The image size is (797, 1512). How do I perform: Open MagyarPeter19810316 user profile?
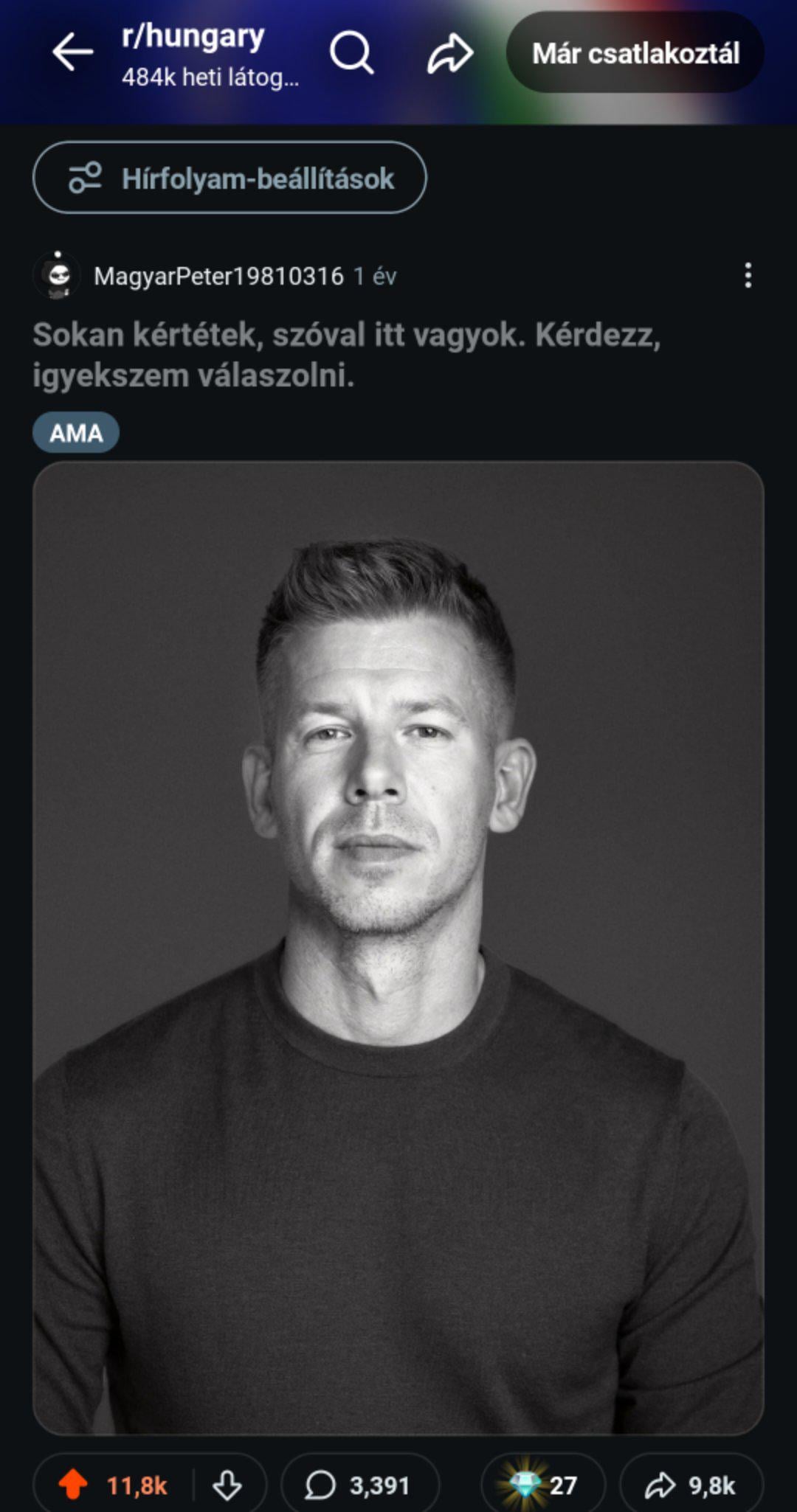[x=218, y=276]
